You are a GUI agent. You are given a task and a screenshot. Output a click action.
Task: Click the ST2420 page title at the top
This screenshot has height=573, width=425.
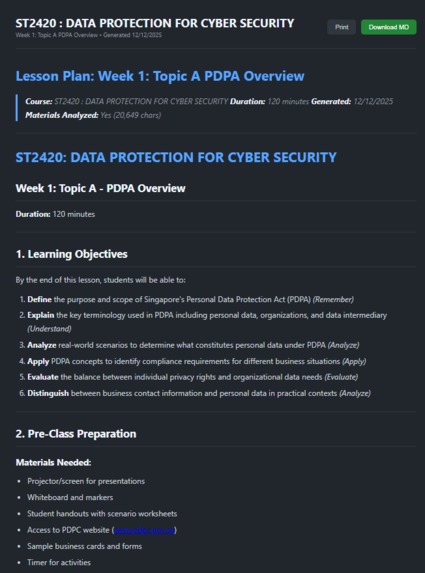[155, 23]
